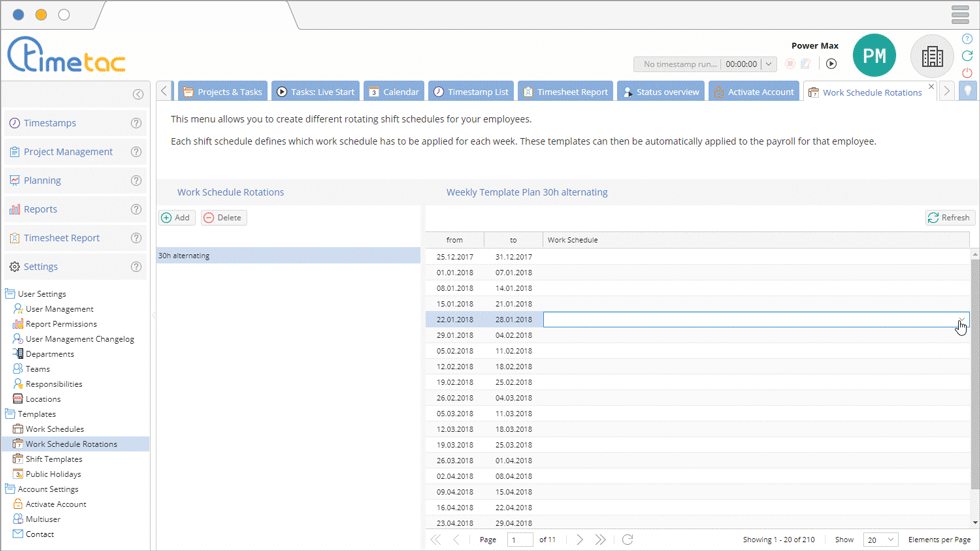
Task: Switch to Status overview tab
Action: 661,91
